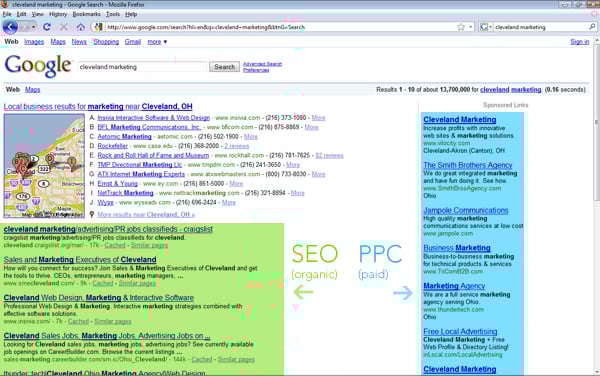Click the scrollbar down arrow
Viewport: 600px width, 376px height.
[x=596, y=371]
